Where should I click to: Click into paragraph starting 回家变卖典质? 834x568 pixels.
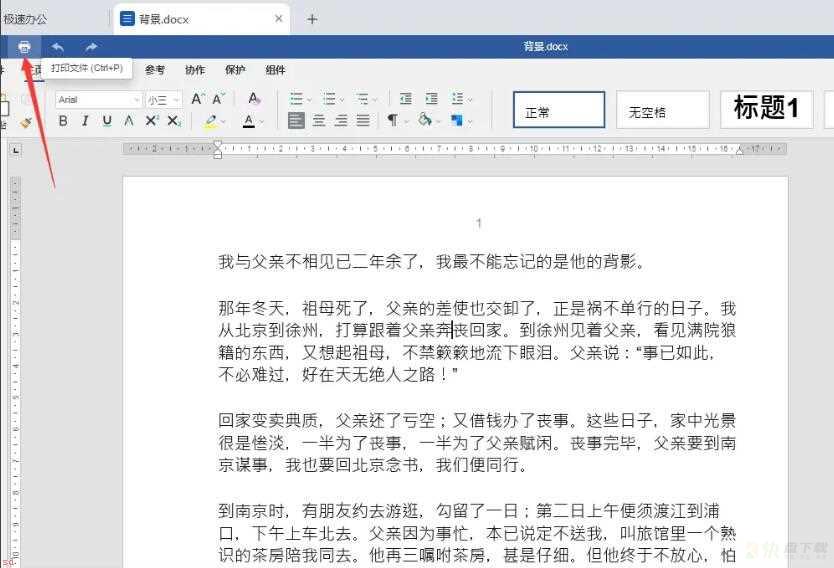477,443
